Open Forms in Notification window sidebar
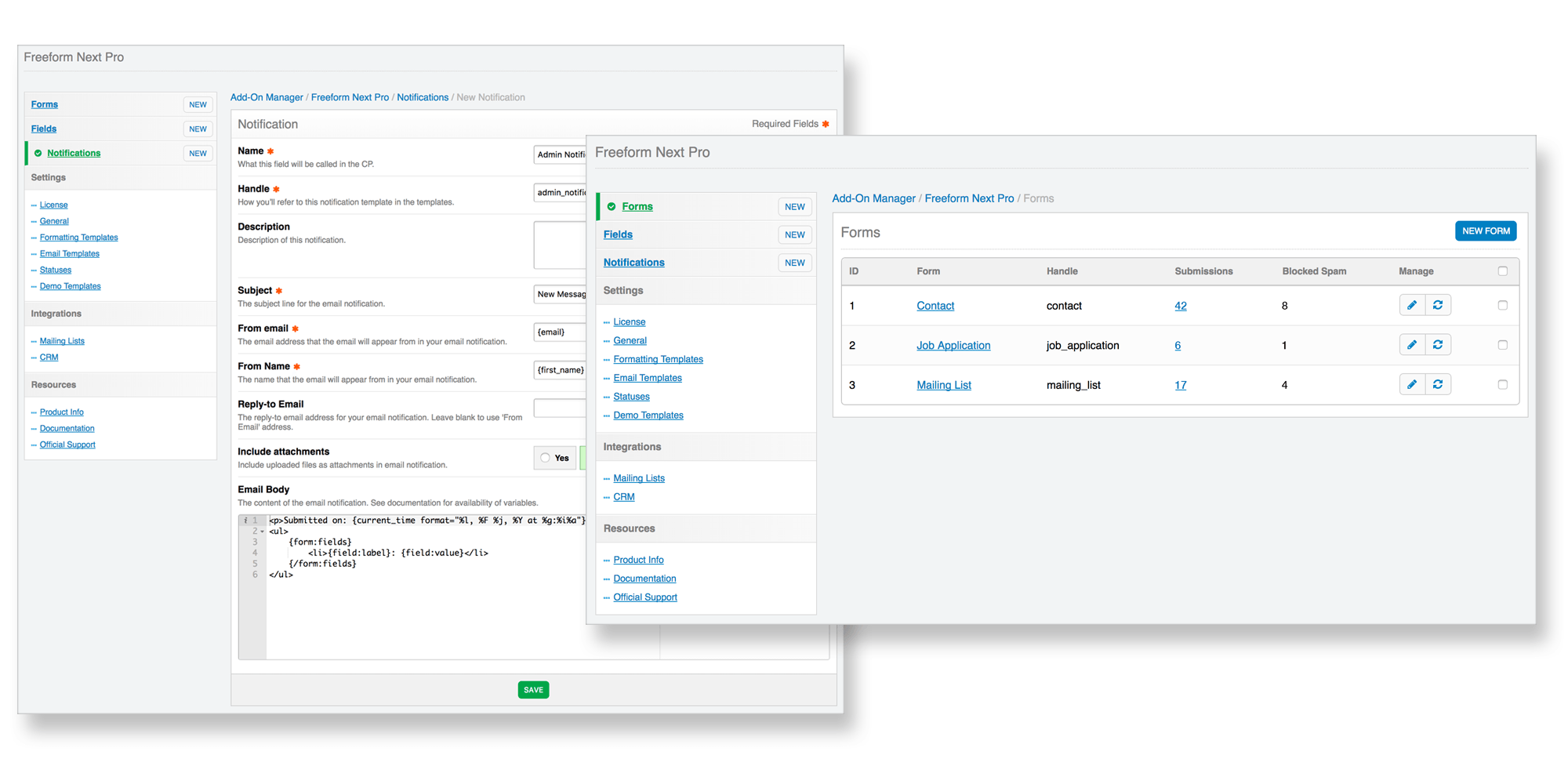Image resolution: width=1568 pixels, height=784 pixels. coord(44,104)
